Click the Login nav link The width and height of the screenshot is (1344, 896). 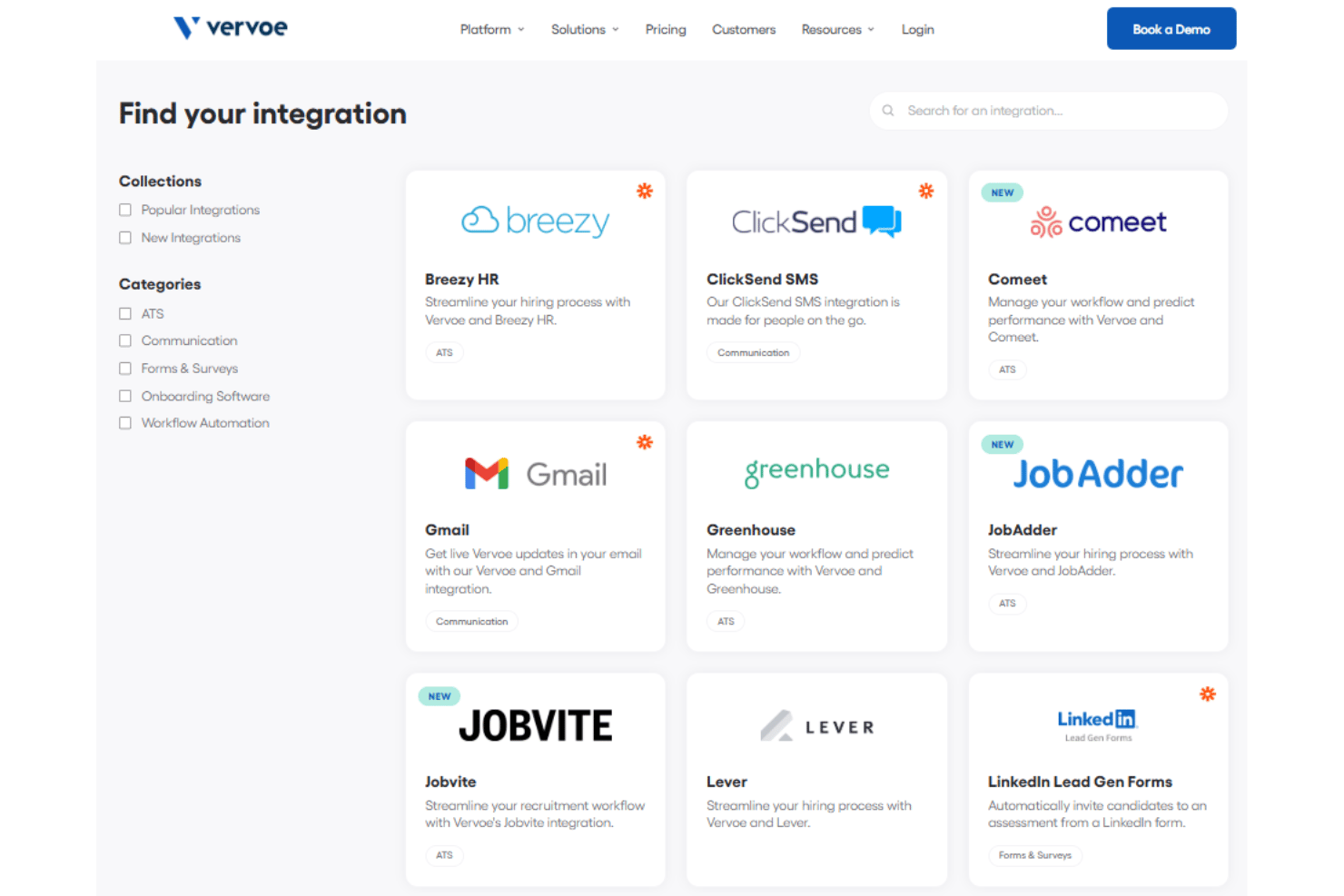tap(917, 29)
